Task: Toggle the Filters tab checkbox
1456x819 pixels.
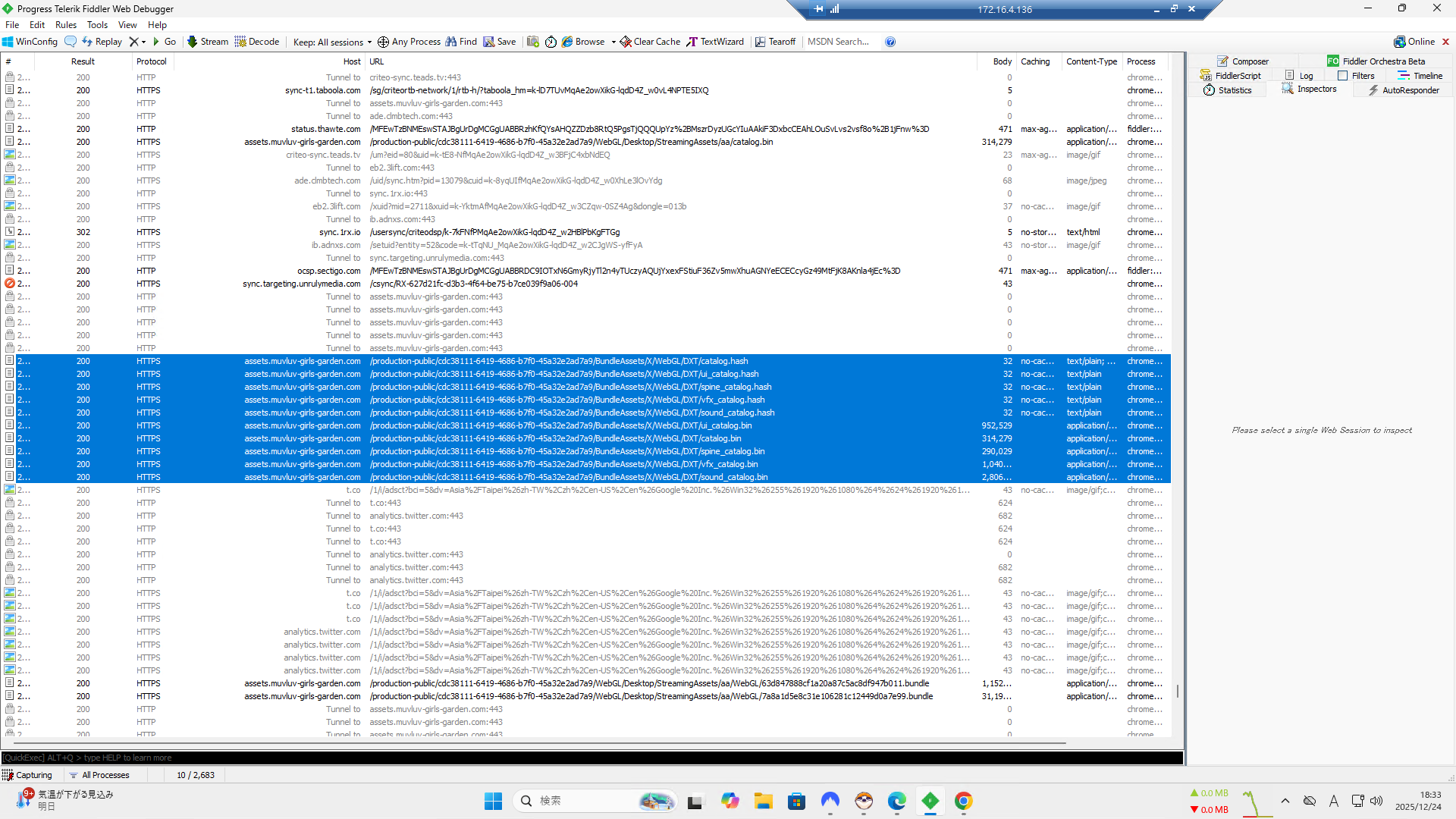Action: [x=1342, y=76]
